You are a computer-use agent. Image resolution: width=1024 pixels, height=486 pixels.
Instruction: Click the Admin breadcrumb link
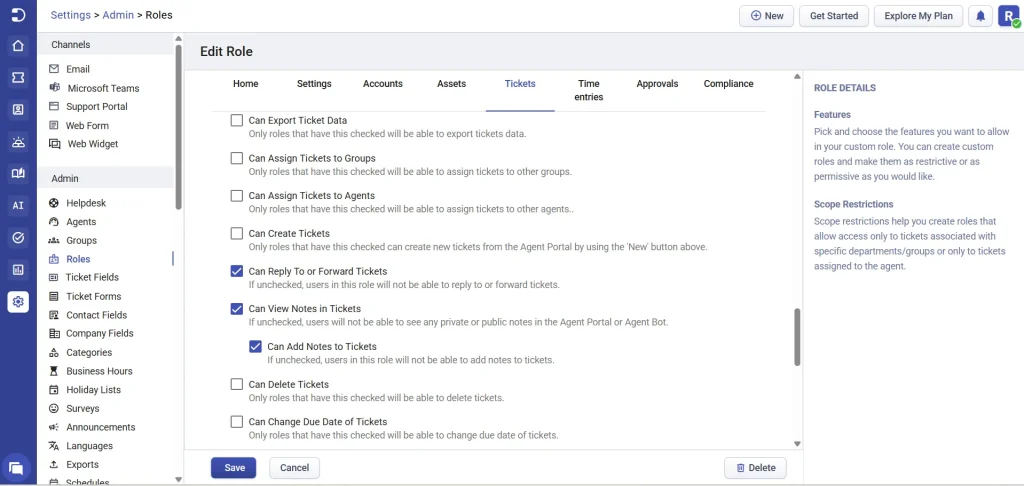(x=120, y=15)
